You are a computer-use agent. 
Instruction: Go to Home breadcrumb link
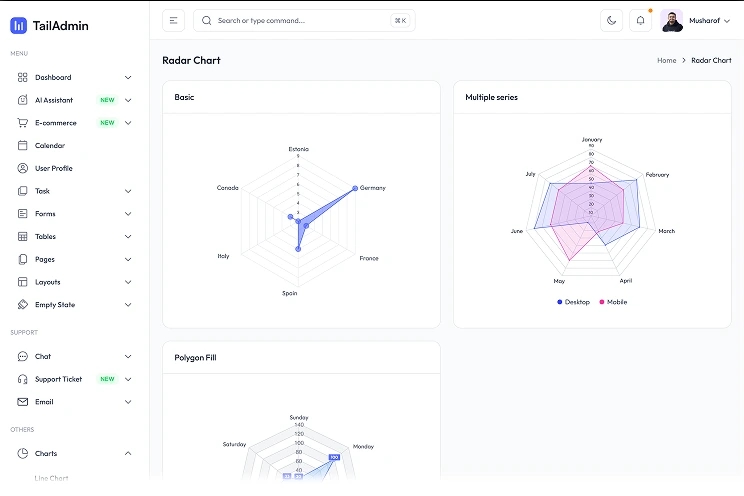(x=667, y=60)
